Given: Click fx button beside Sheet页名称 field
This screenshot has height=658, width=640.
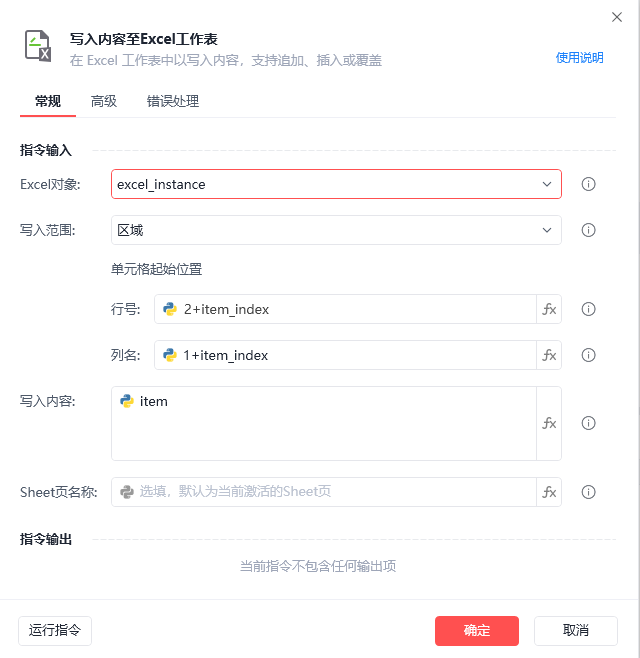Looking at the screenshot, I should point(549,492).
